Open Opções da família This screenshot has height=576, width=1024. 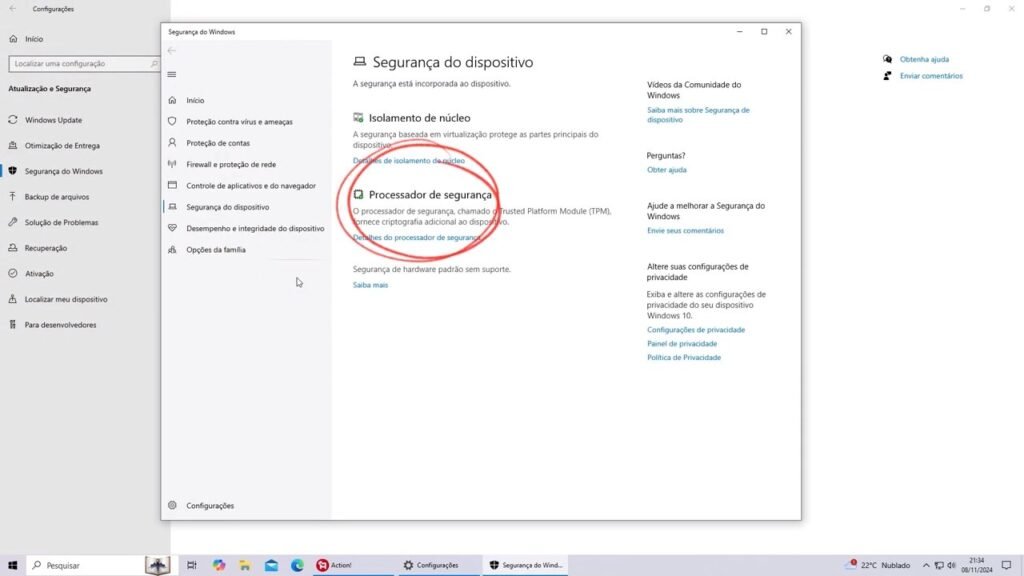(x=216, y=249)
